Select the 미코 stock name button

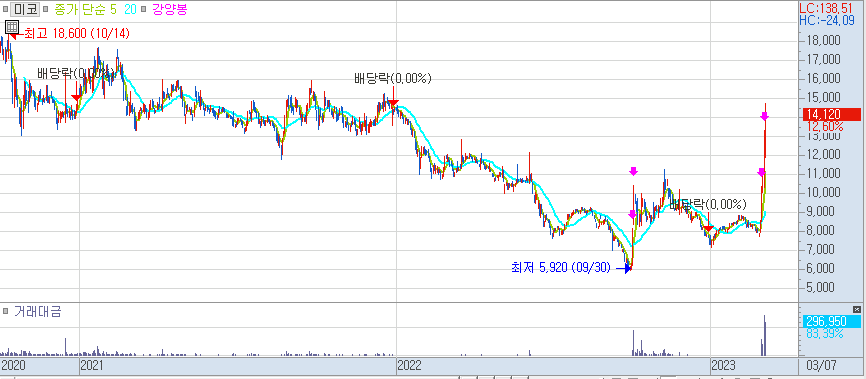point(25,9)
